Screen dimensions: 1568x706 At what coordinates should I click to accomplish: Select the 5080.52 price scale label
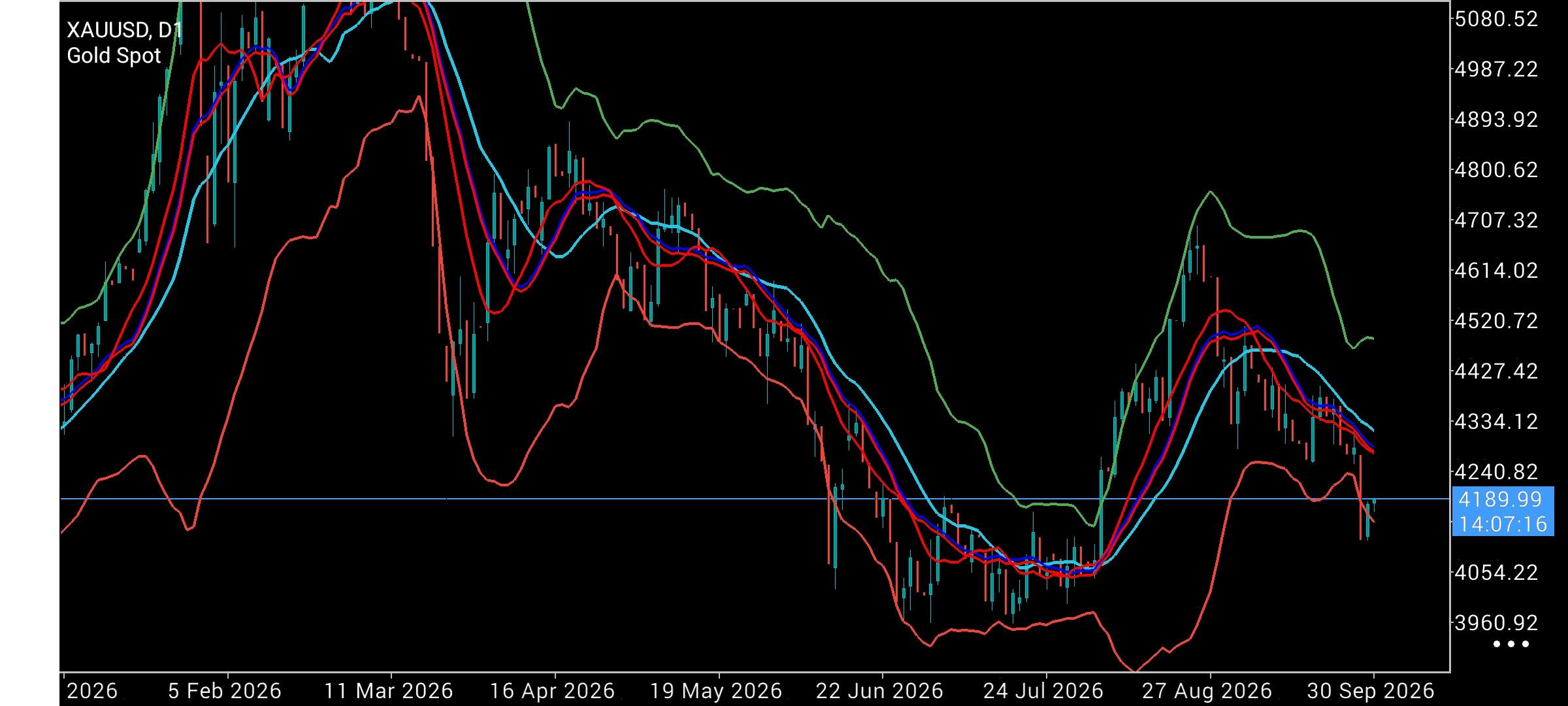[1496, 19]
